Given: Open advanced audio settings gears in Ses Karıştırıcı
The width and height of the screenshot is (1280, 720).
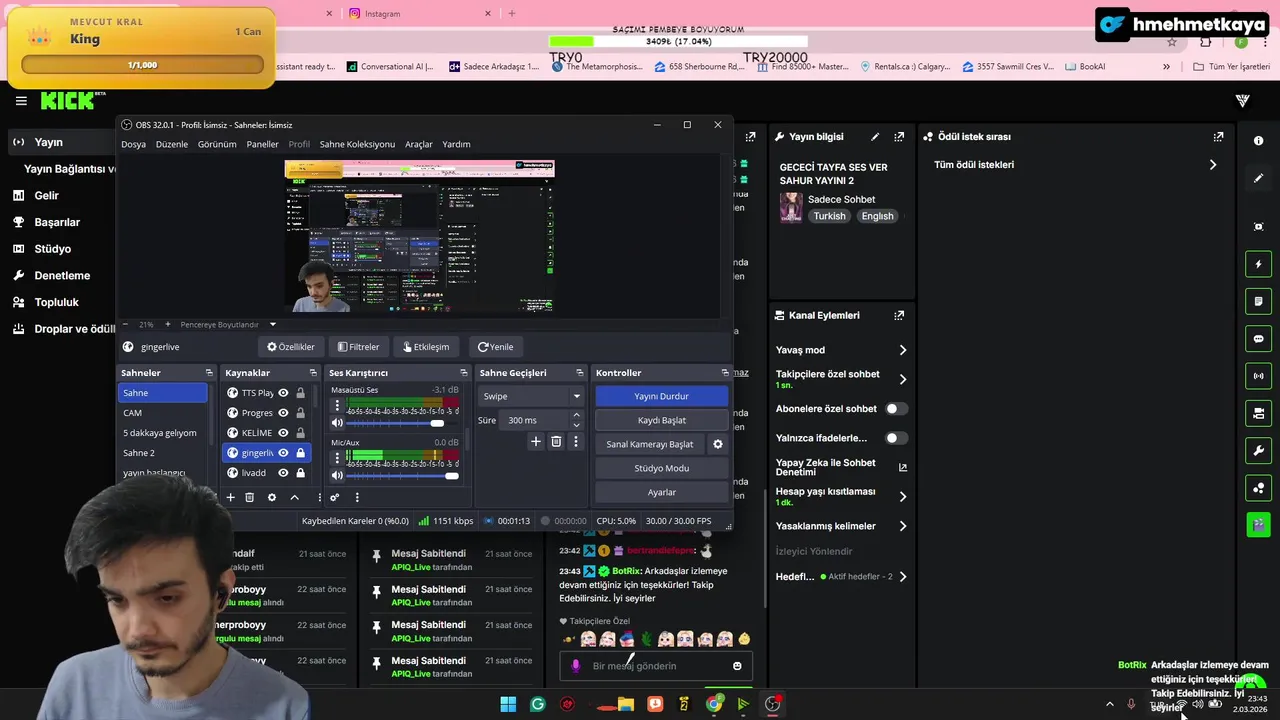Looking at the screenshot, I should pos(335,497).
